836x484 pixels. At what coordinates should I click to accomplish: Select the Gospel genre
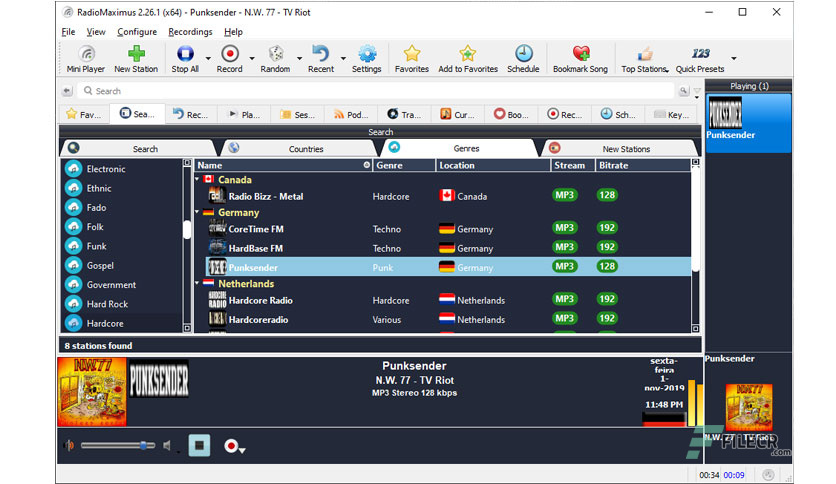[122, 265]
